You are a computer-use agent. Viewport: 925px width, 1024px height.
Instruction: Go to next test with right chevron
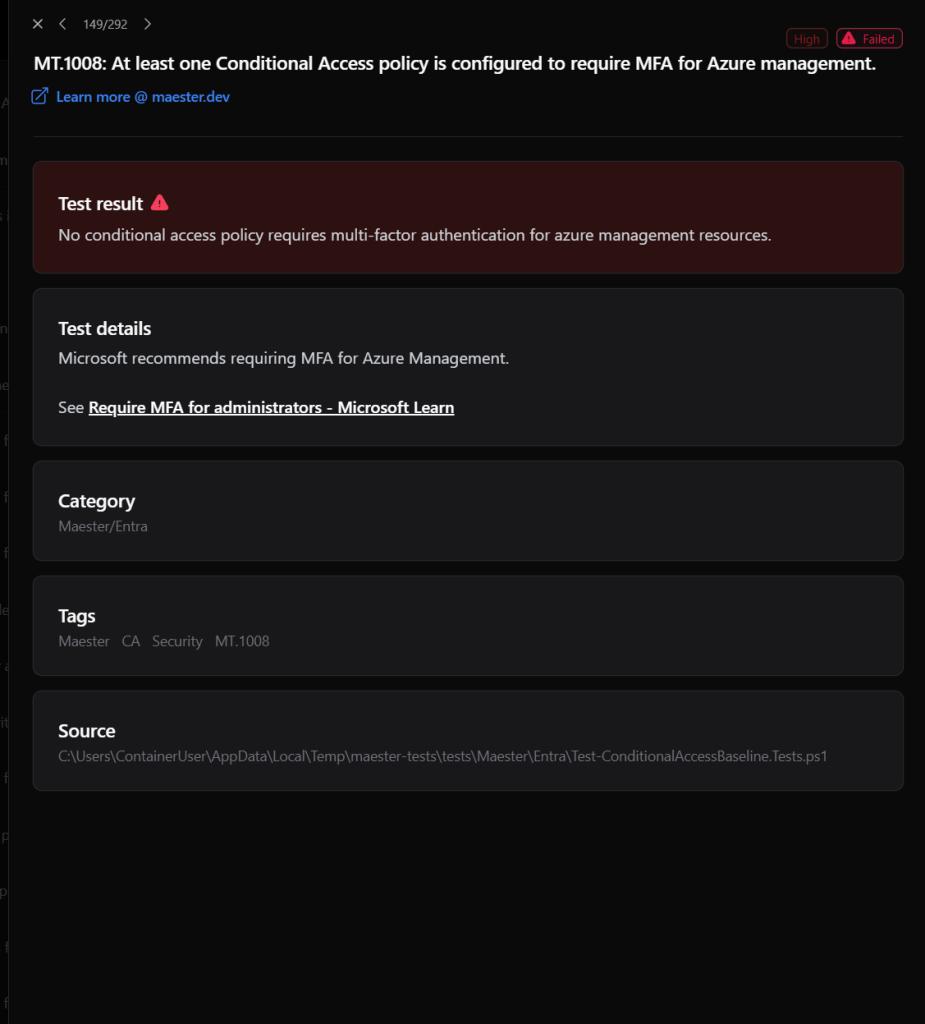pyautogui.click(x=148, y=24)
